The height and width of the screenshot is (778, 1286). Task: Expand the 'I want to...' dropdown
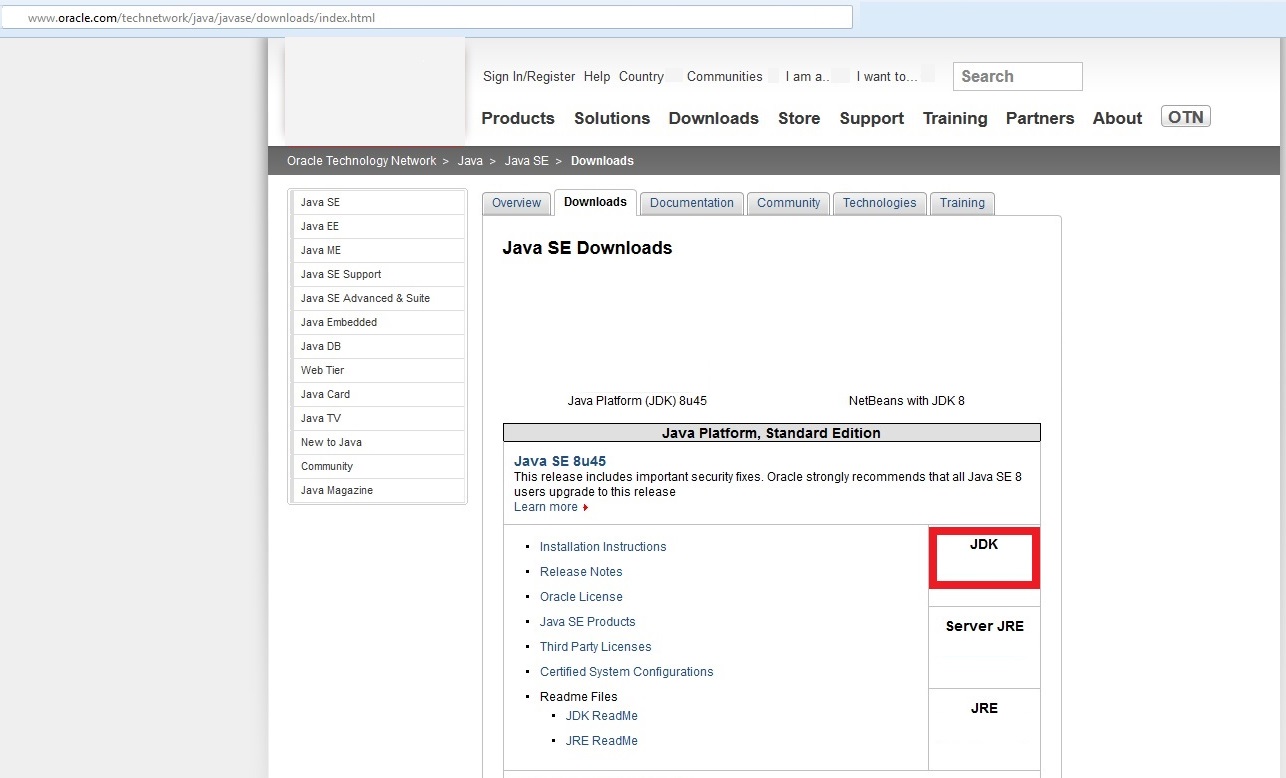coord(887,76)
